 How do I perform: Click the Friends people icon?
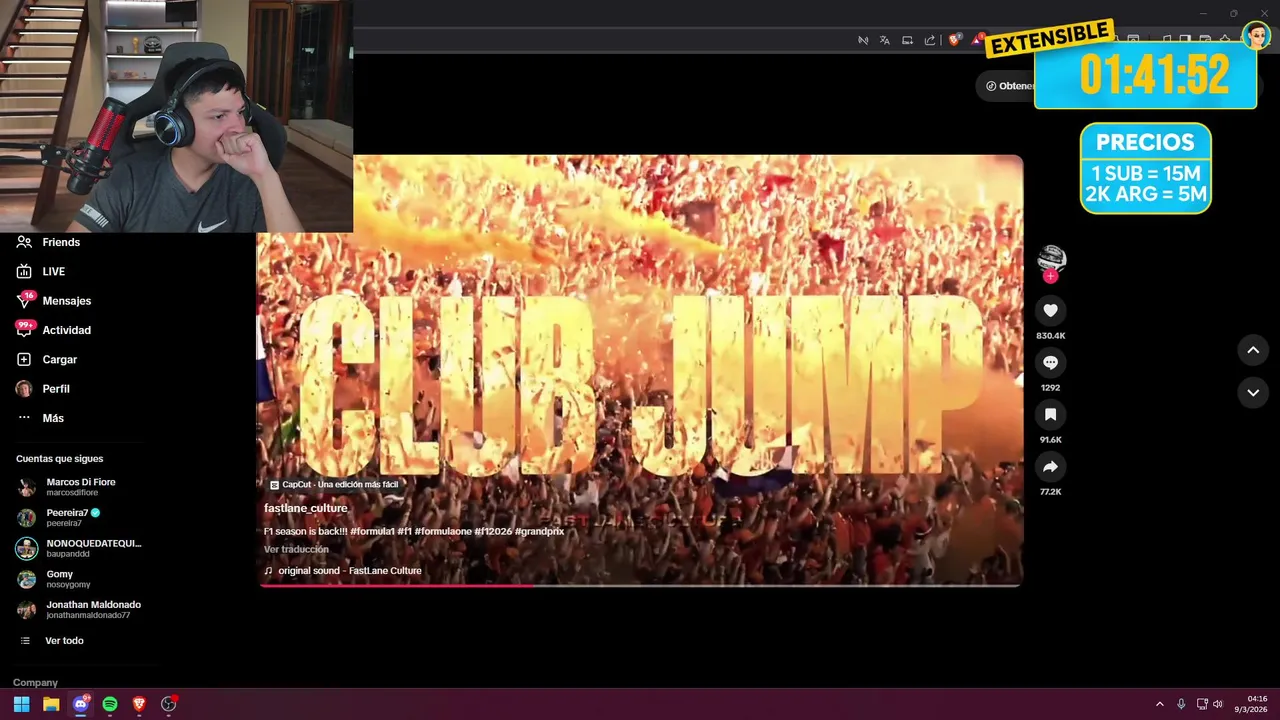(24, 242)
